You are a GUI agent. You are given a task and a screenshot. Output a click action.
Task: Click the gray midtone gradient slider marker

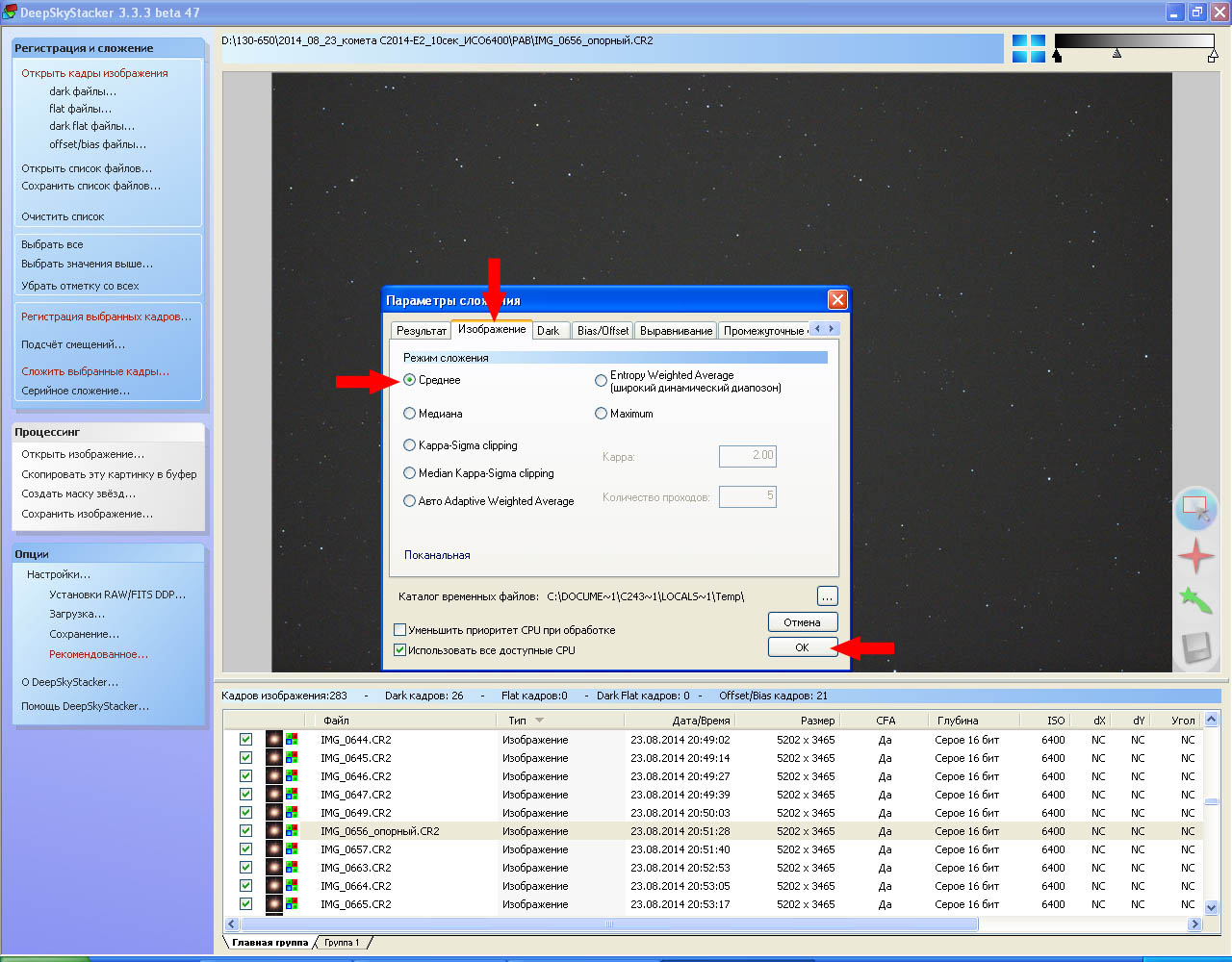pyautogui.click(x=1116, y=54)
